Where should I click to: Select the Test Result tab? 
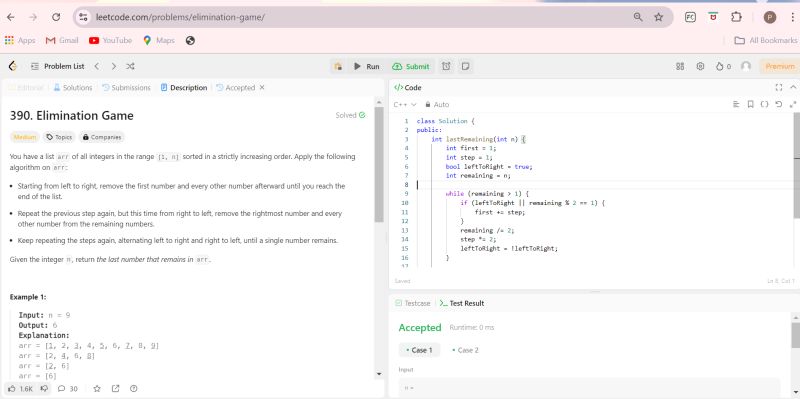(x=462, y=303)
